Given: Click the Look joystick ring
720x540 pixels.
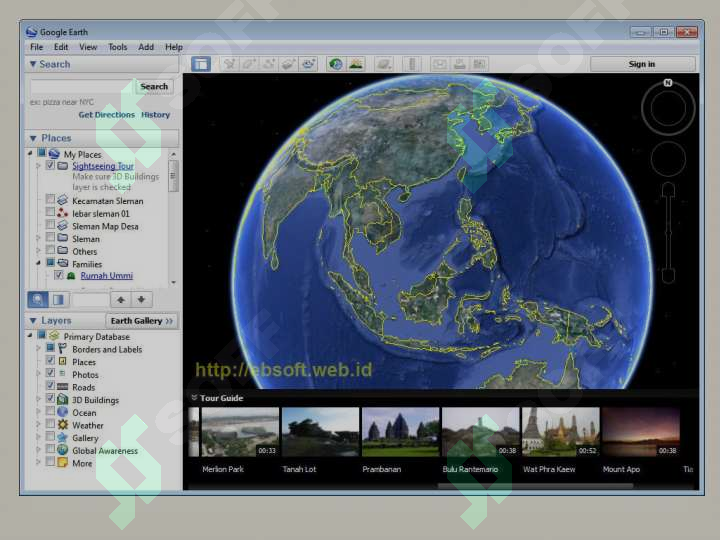Looking at the screenshot, I should coord(668,109).
